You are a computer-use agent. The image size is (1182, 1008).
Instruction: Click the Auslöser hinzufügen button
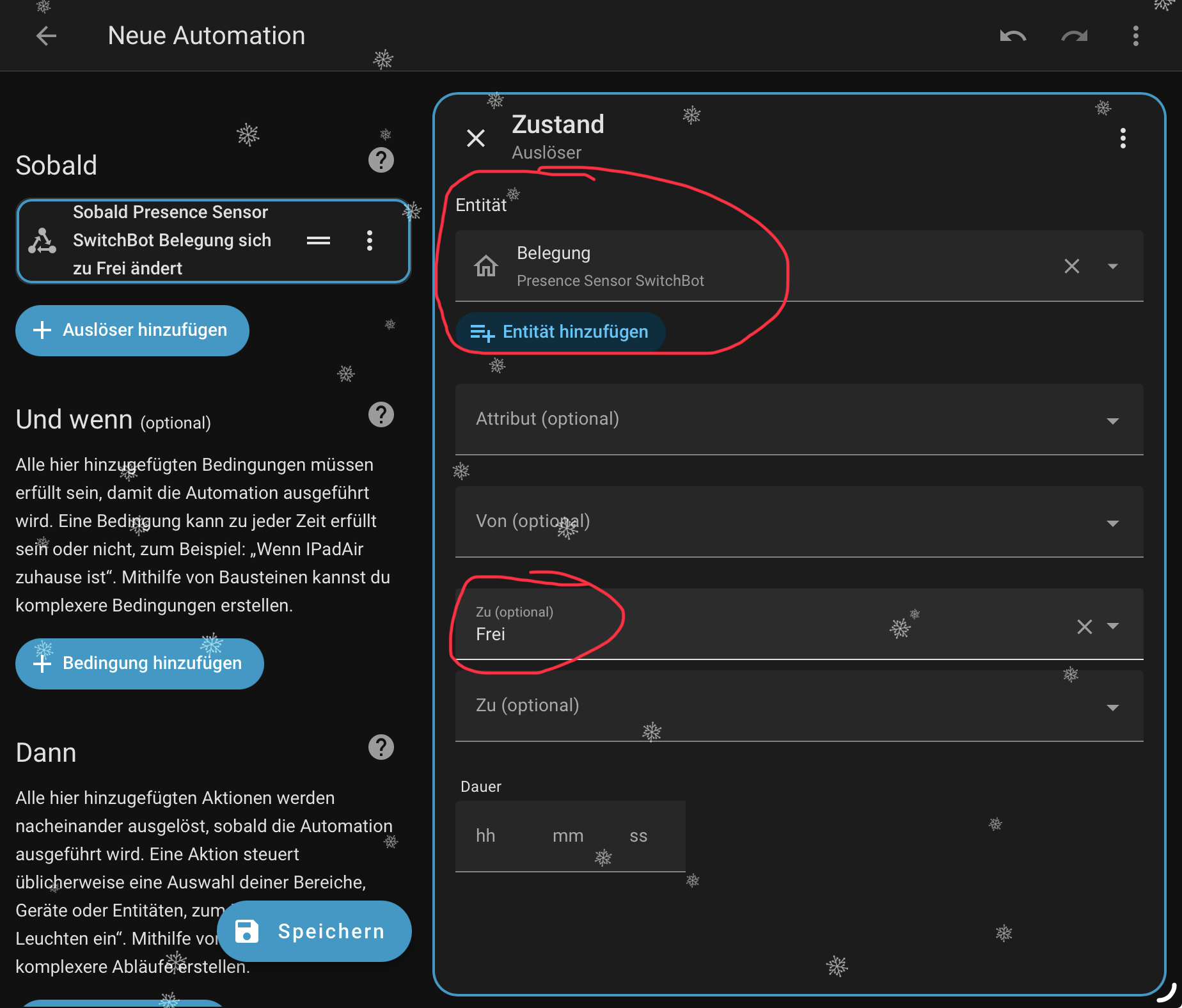(132, 330)
